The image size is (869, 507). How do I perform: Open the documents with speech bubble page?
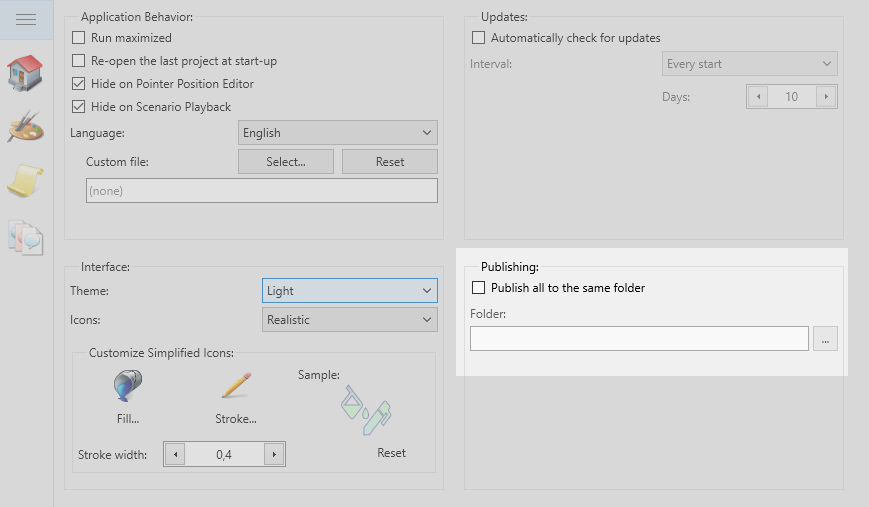[x=26, y=236]
